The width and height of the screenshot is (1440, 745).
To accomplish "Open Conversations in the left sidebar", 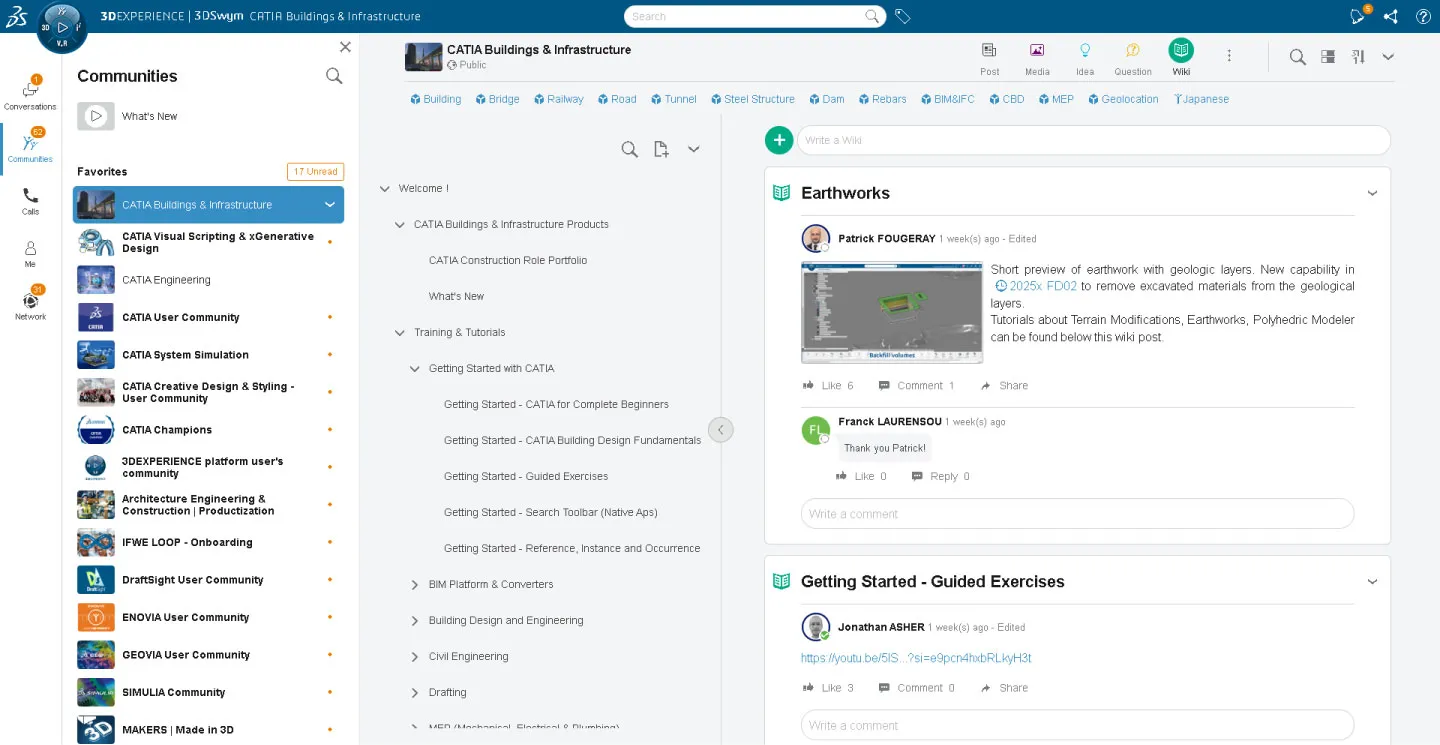I will pos(30,92).
